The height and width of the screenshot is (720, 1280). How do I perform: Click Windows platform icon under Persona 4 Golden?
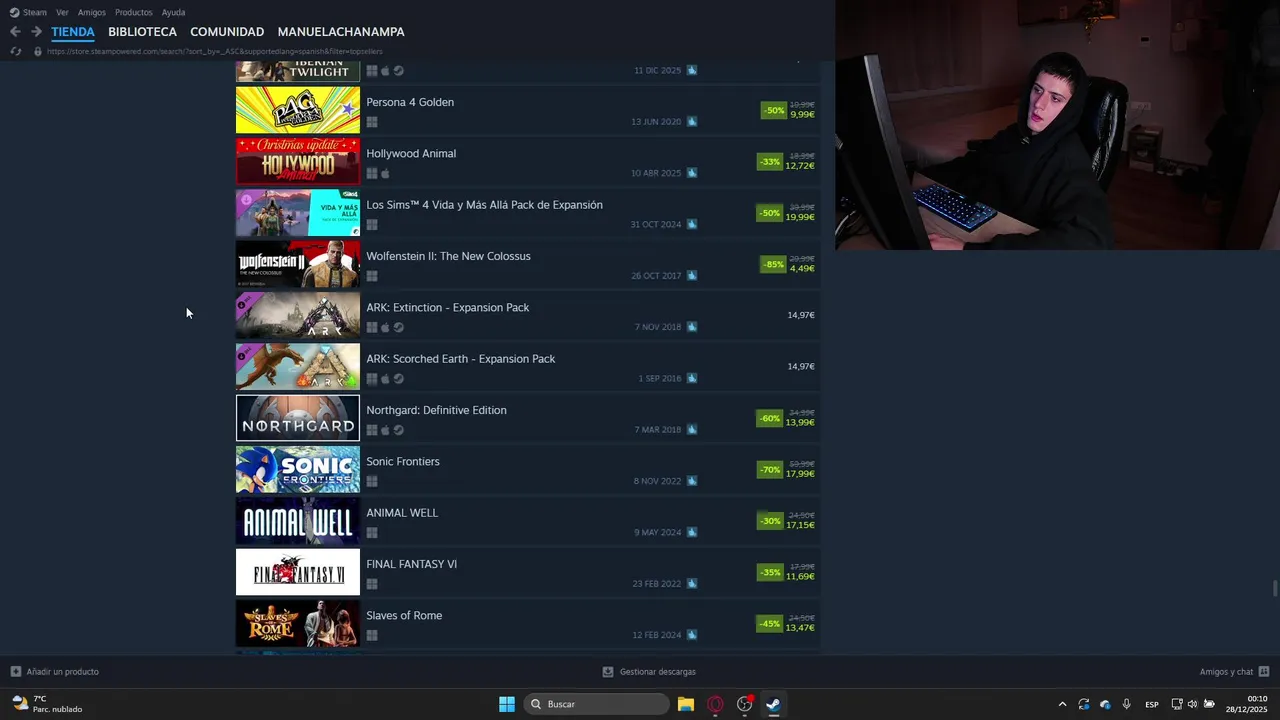(x=372, y=122)
